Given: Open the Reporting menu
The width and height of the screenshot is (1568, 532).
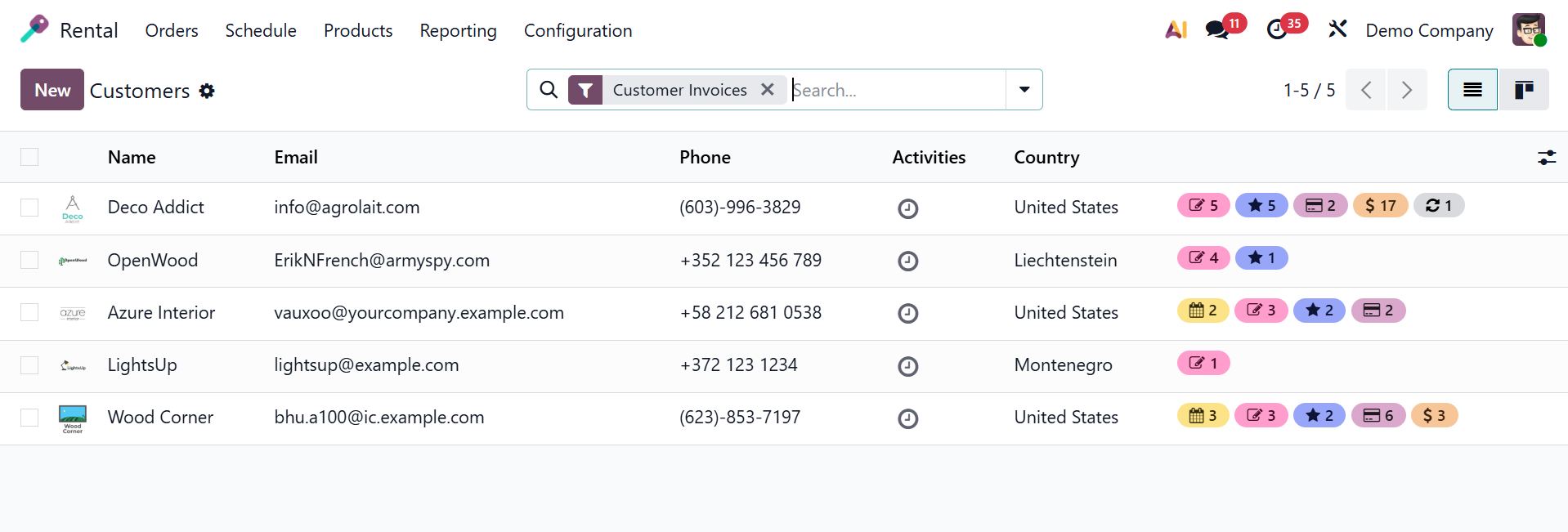Looking at the screenshot, I should tap(458, 31).
